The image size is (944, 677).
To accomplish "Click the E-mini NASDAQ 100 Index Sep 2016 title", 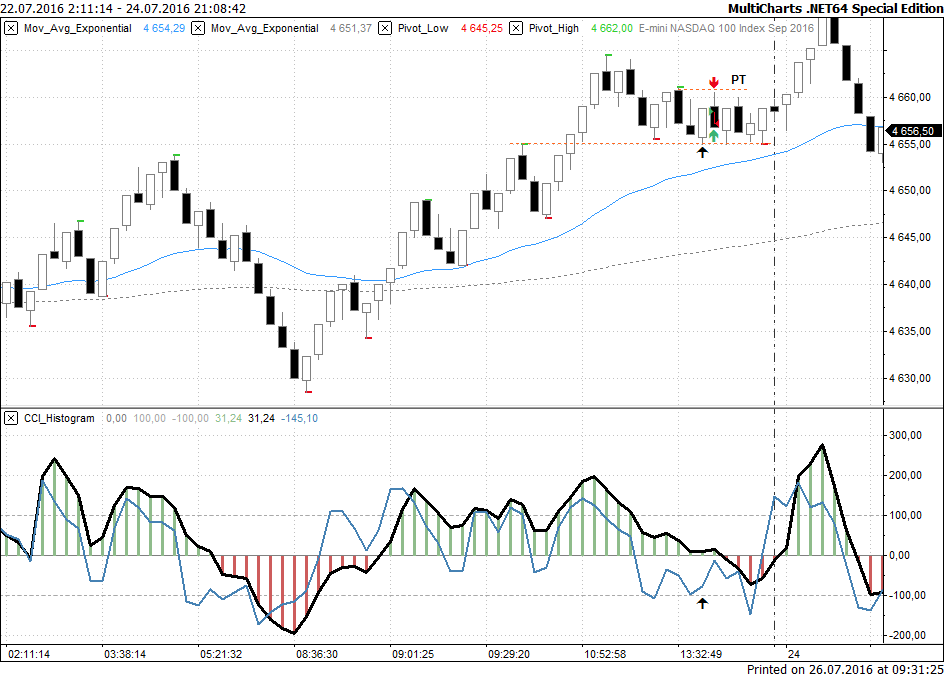I will [726, 28].
